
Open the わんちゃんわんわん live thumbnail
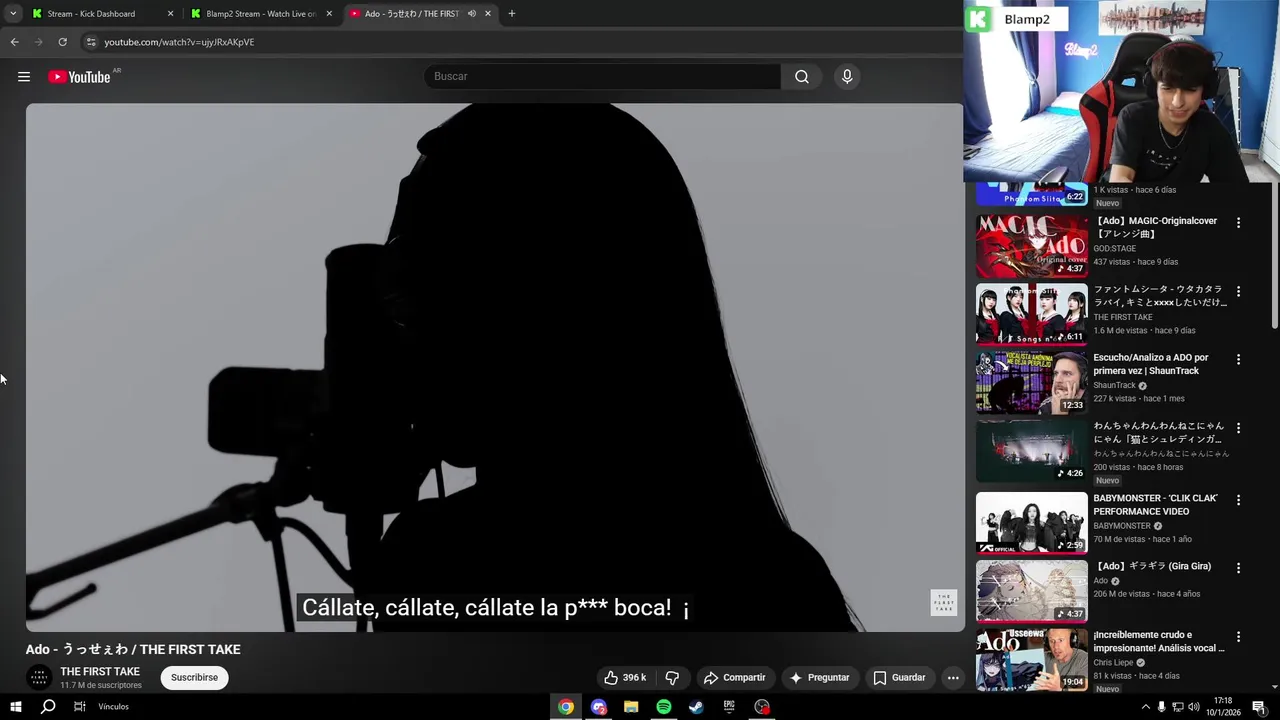[x=1031, y=451]
